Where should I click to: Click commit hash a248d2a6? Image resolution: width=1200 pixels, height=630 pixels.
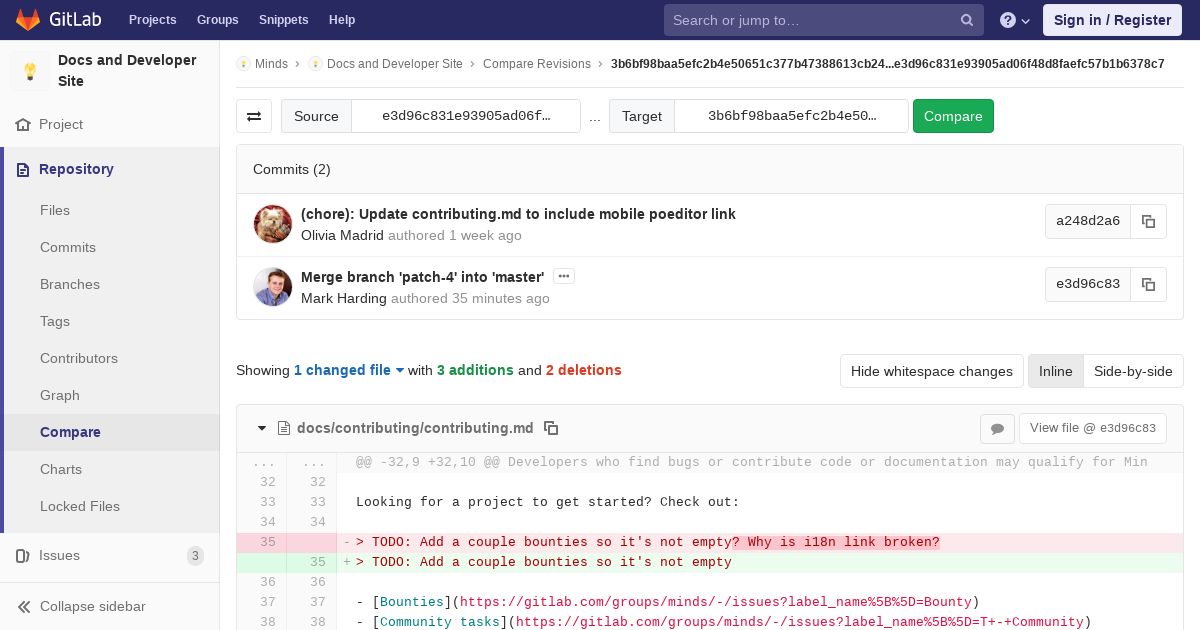point(1088,222)
